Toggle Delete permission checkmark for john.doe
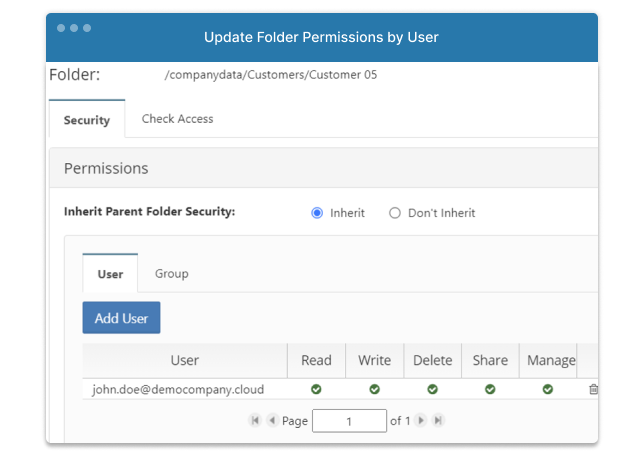Screen dimensions: 644x456 click(432, 389)
